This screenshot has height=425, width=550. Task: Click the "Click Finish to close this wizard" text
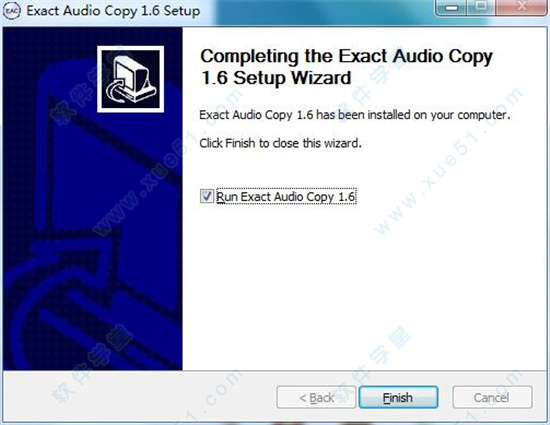coord(280,143)
